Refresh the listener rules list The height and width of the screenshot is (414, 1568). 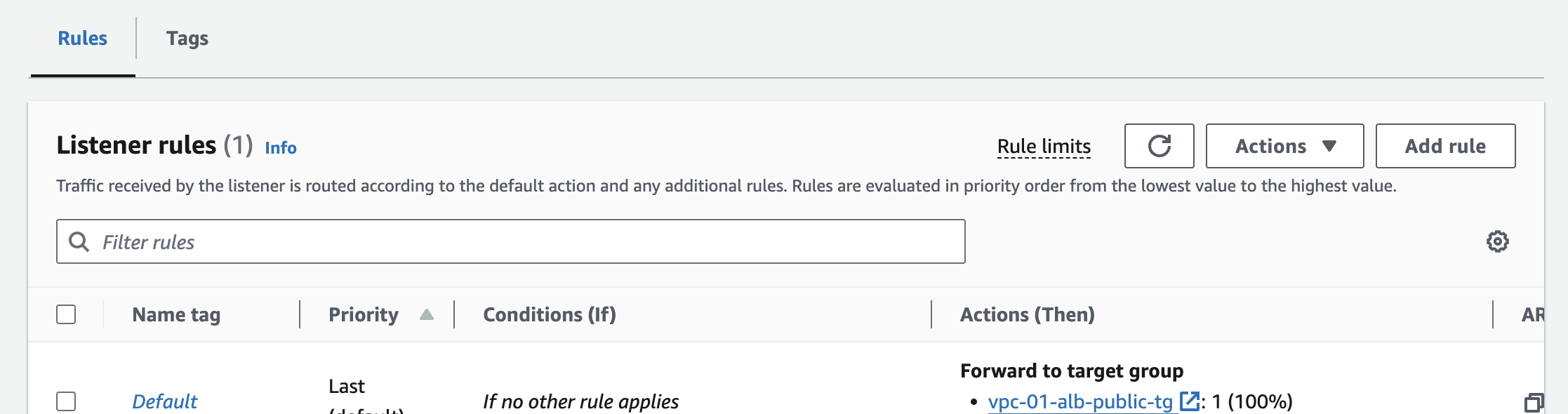coord(1159,146)
